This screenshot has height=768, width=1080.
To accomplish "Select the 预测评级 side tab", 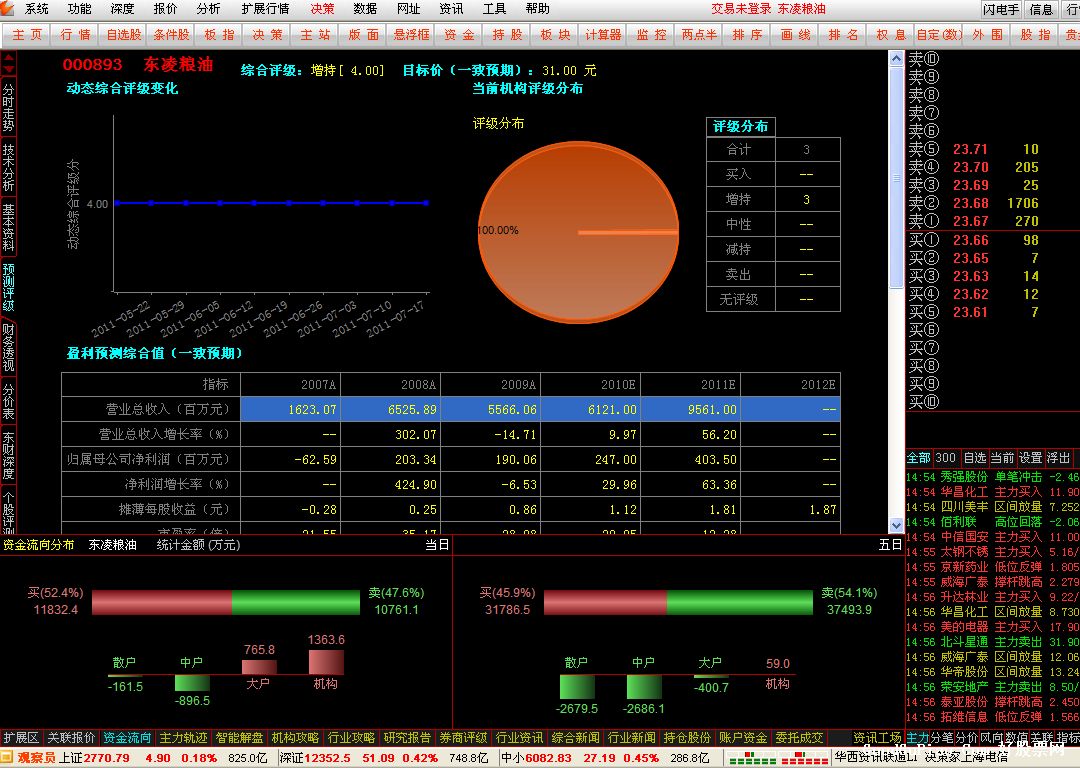I will (x=8, y=287).
